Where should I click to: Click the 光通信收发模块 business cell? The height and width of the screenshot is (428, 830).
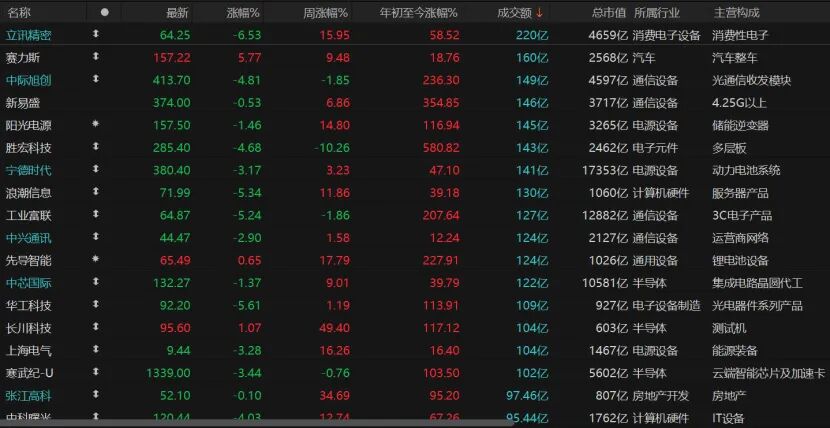pos(752,80)
